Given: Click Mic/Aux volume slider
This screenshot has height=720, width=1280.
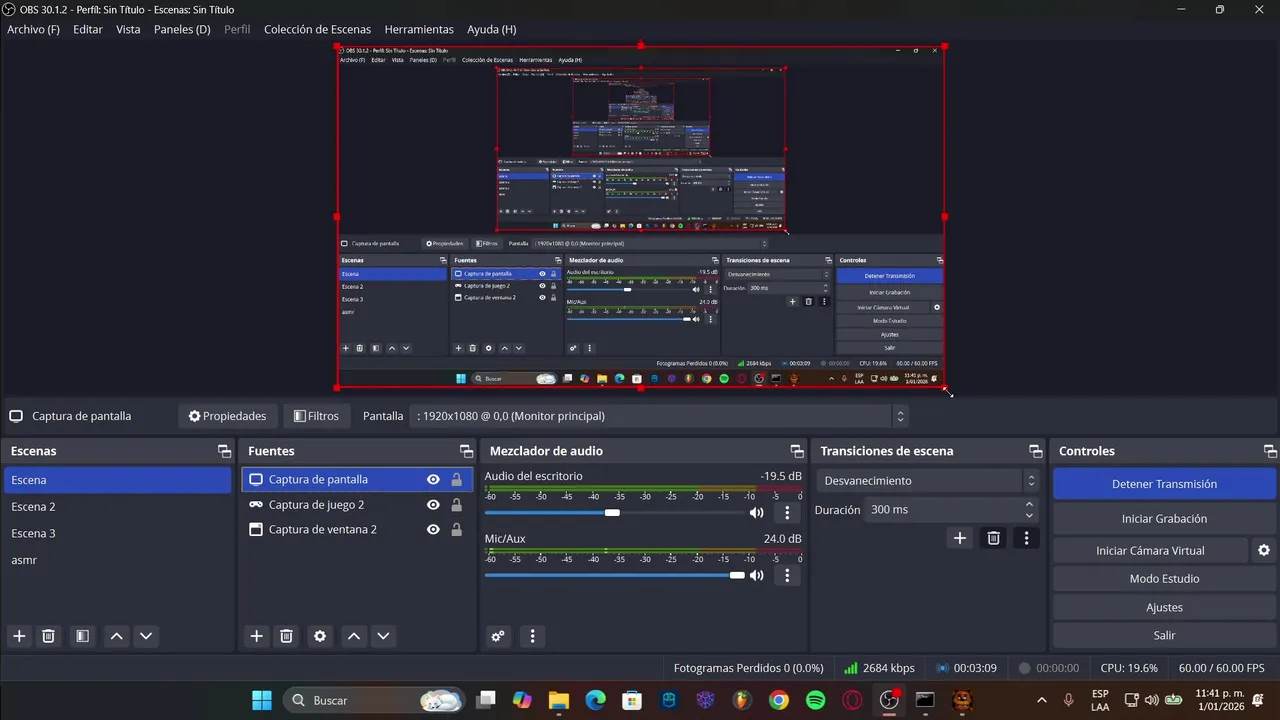Looking at the screenshot, I should click(x=616, y=575).
